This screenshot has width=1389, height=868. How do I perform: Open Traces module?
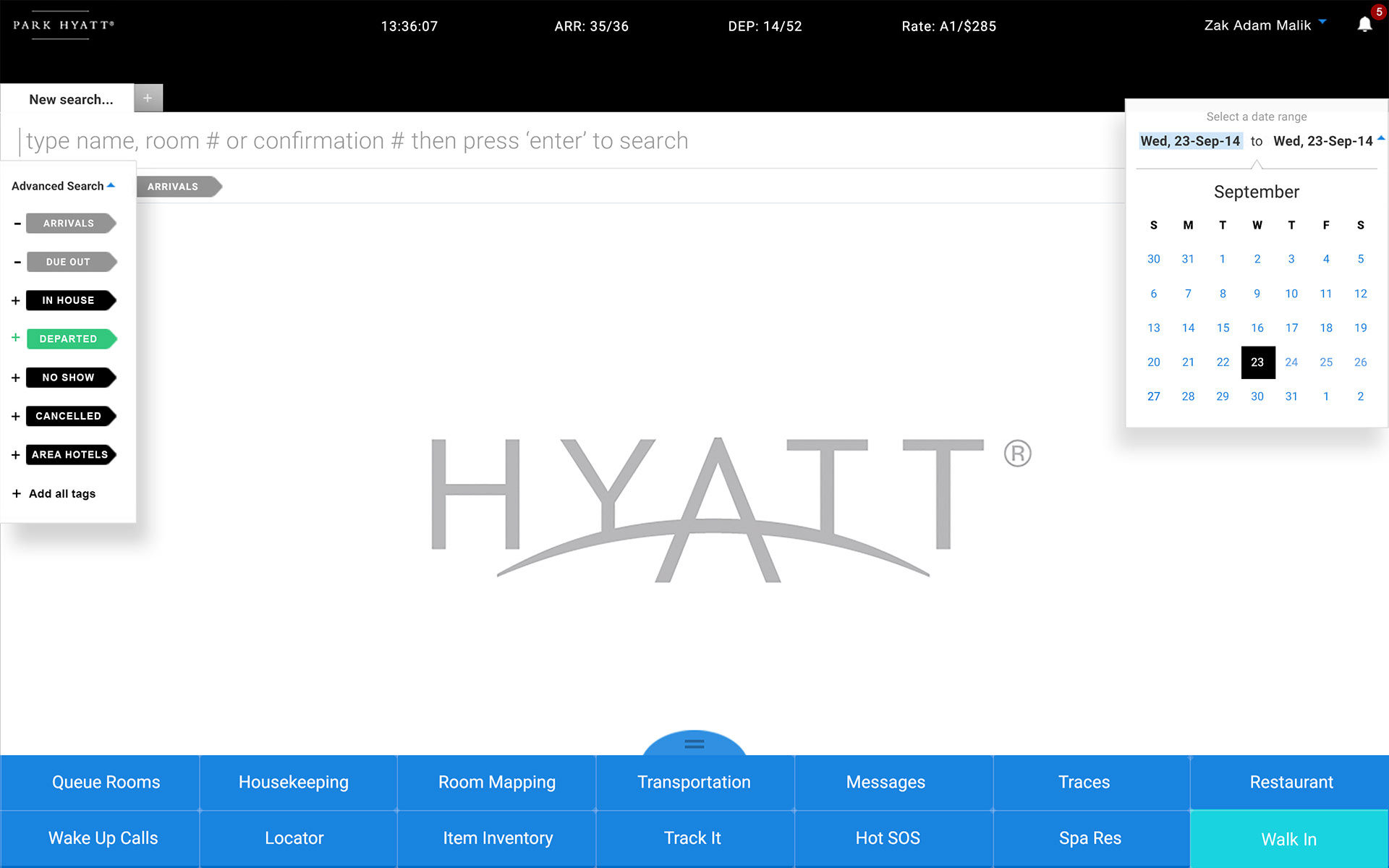pos(1092,783)
